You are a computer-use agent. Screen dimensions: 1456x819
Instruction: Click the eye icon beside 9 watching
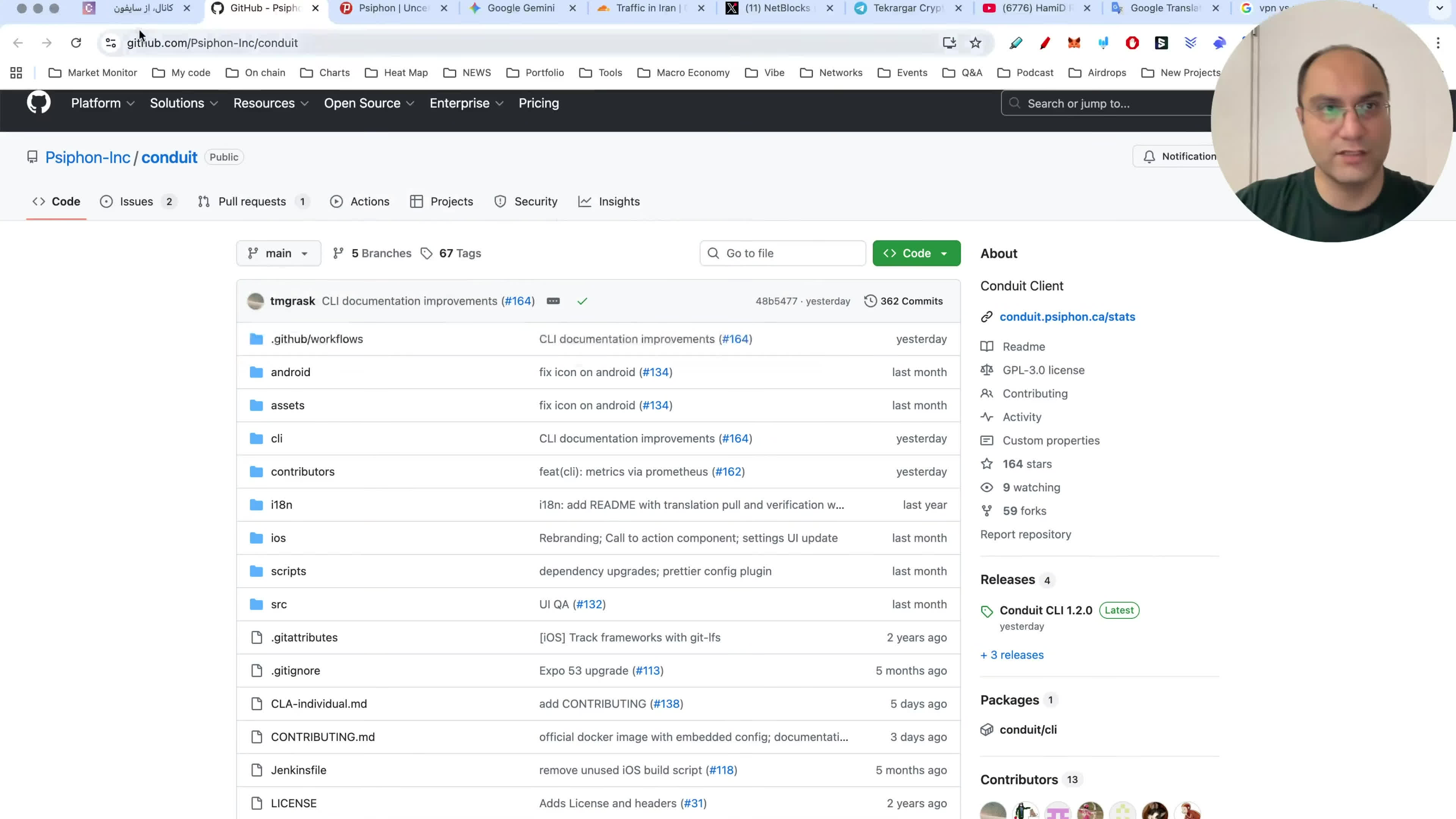point(987,488)
